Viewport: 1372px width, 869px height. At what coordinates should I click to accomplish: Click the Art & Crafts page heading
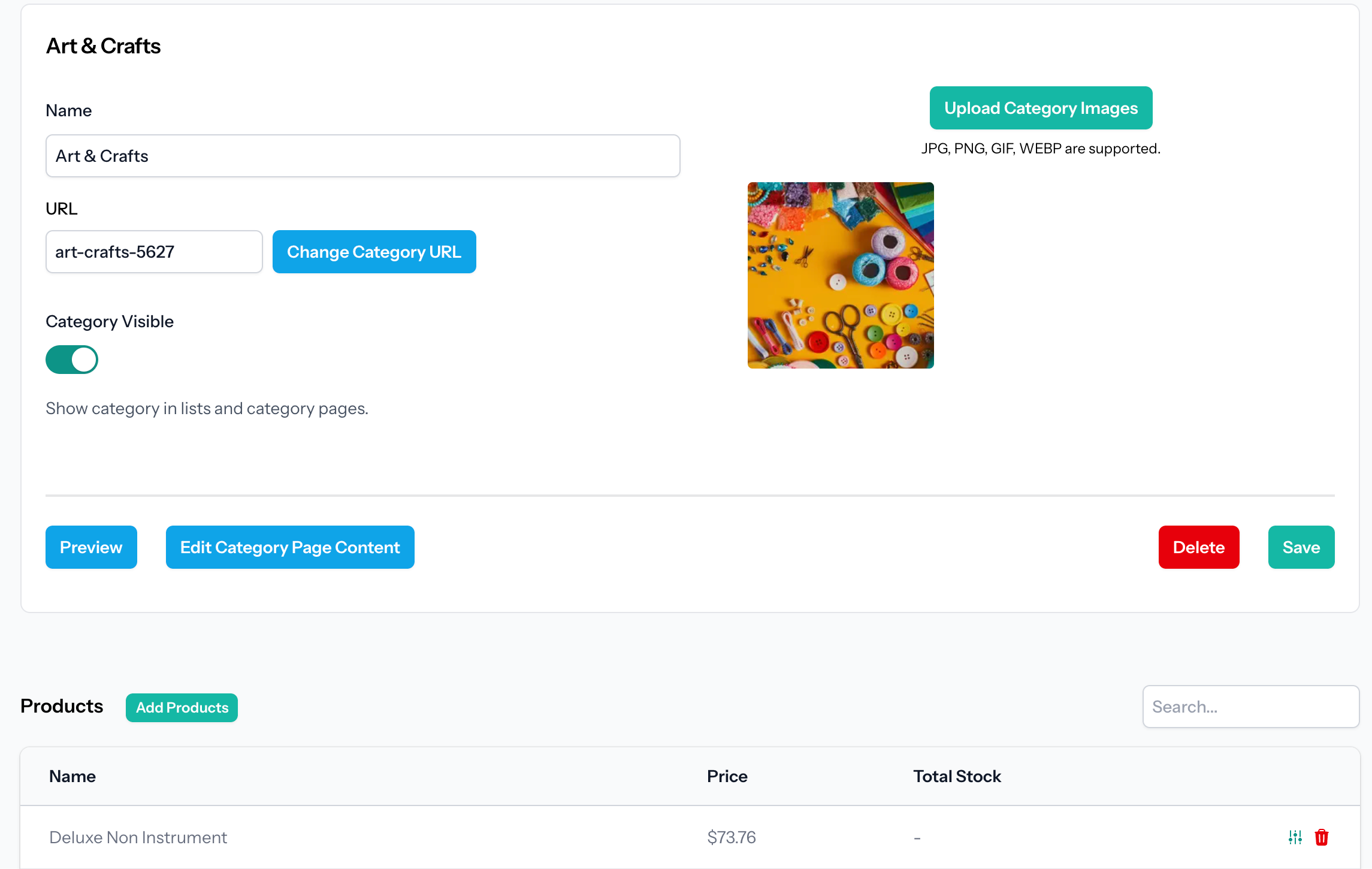coord(103,46)
